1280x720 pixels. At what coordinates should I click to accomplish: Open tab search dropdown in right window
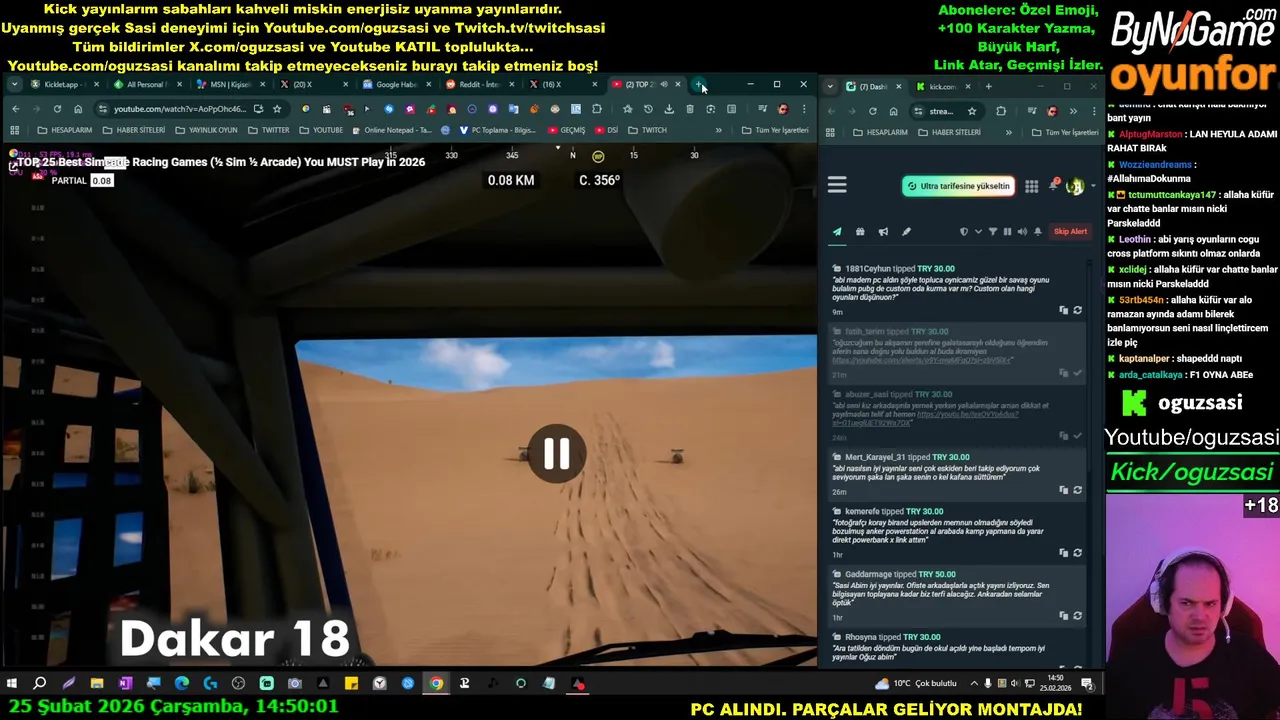pos(830,87)
